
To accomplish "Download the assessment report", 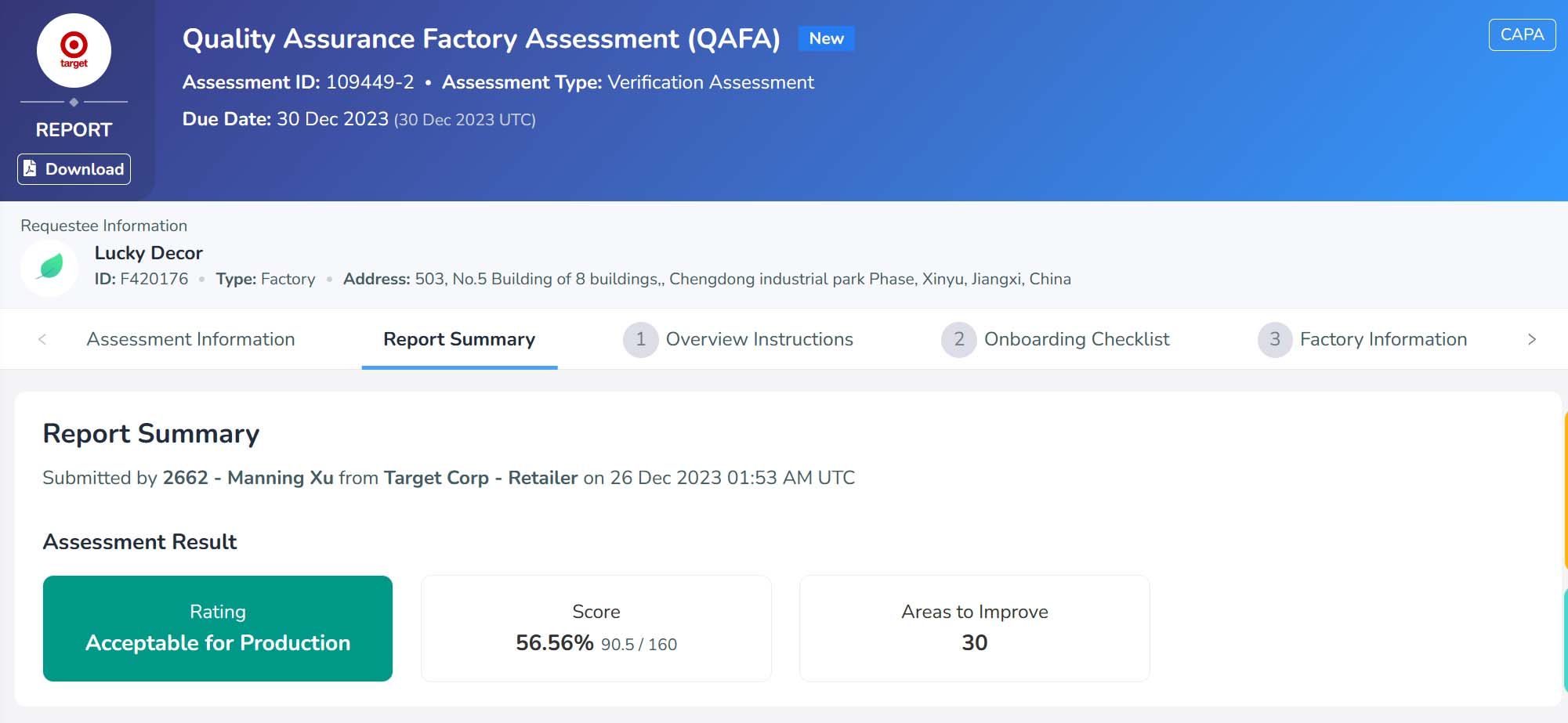I will (74, 168).
